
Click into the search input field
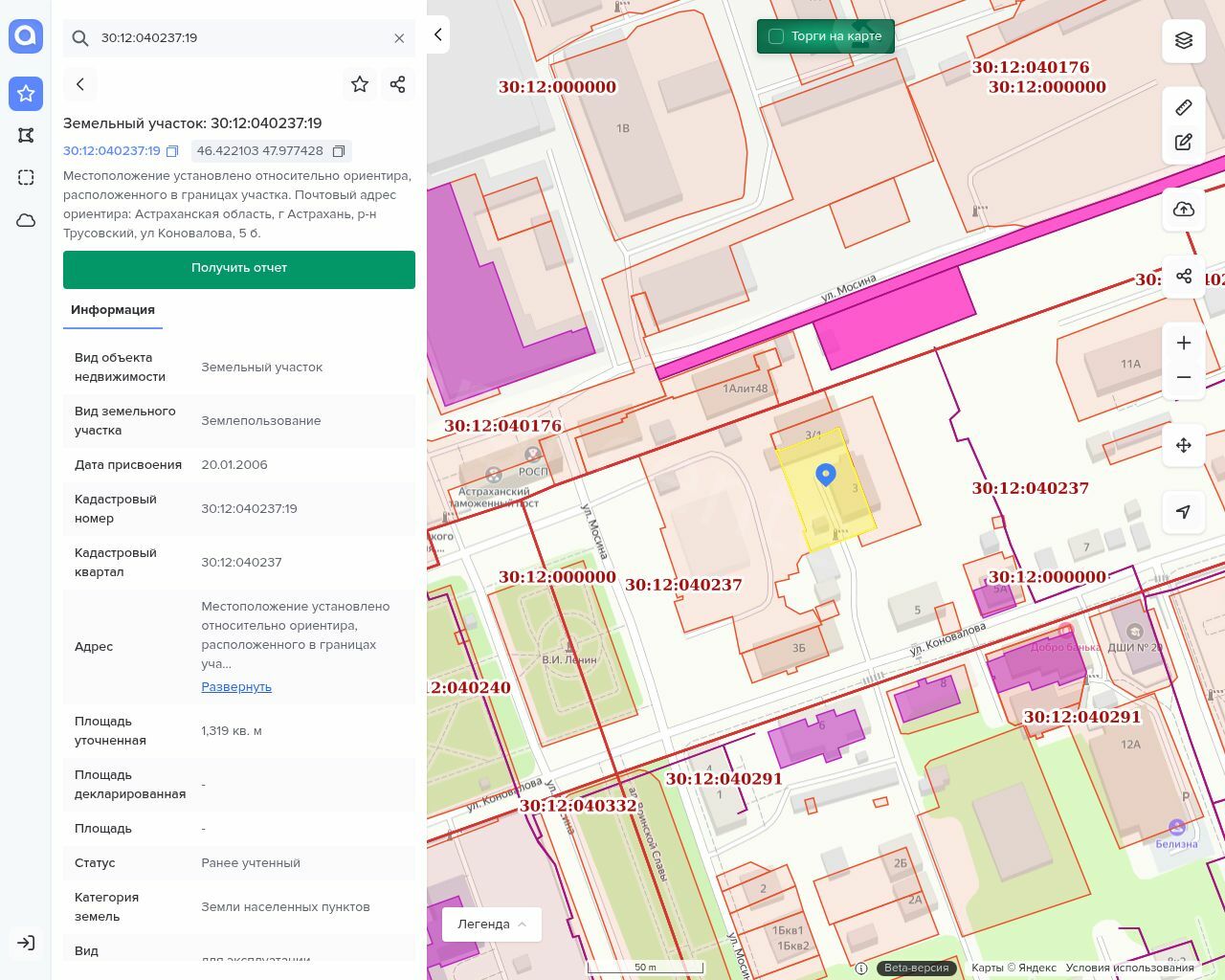(239, 38)
